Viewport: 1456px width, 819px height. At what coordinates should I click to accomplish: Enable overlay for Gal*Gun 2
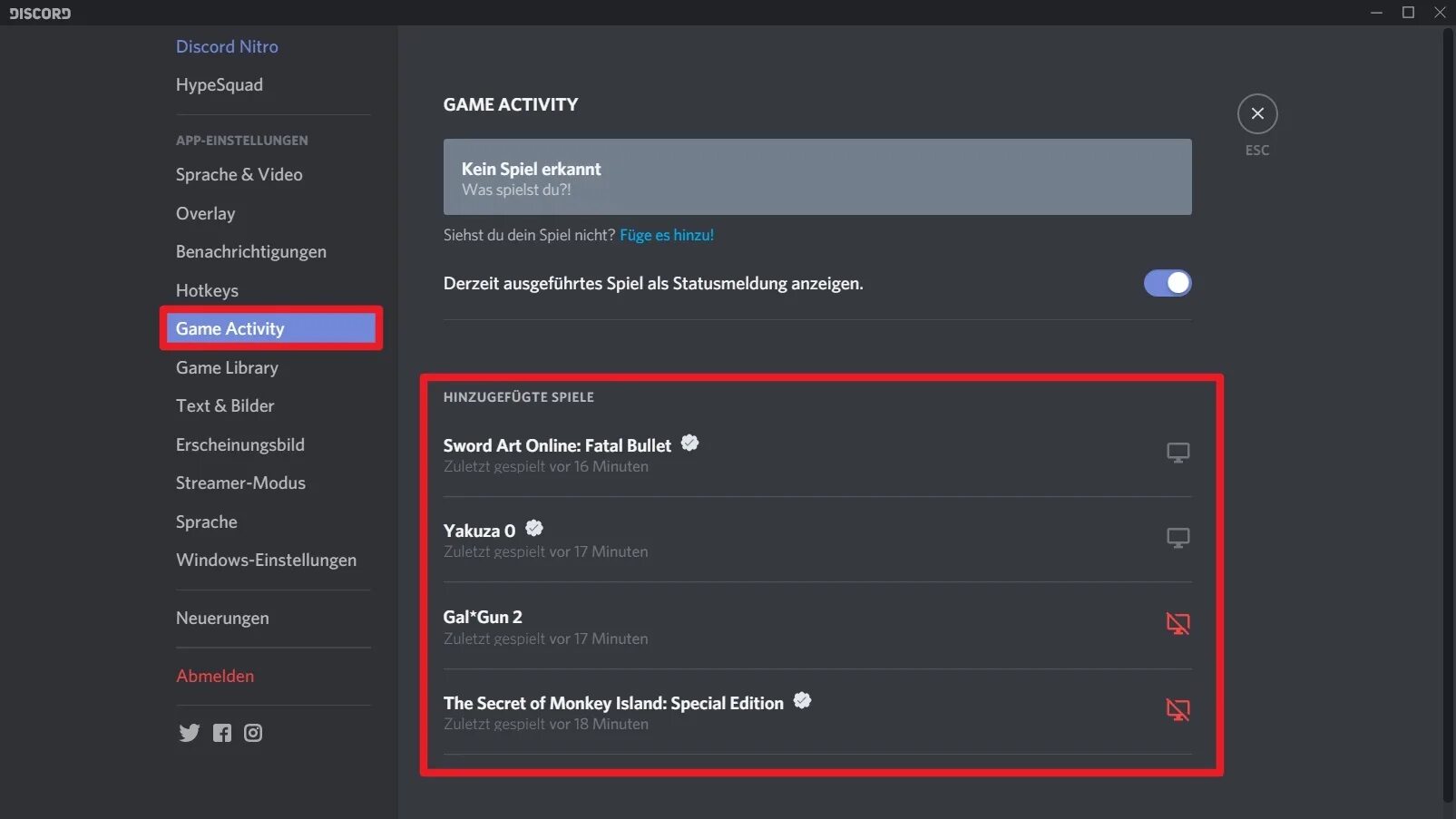click(x=1178, y=623)
